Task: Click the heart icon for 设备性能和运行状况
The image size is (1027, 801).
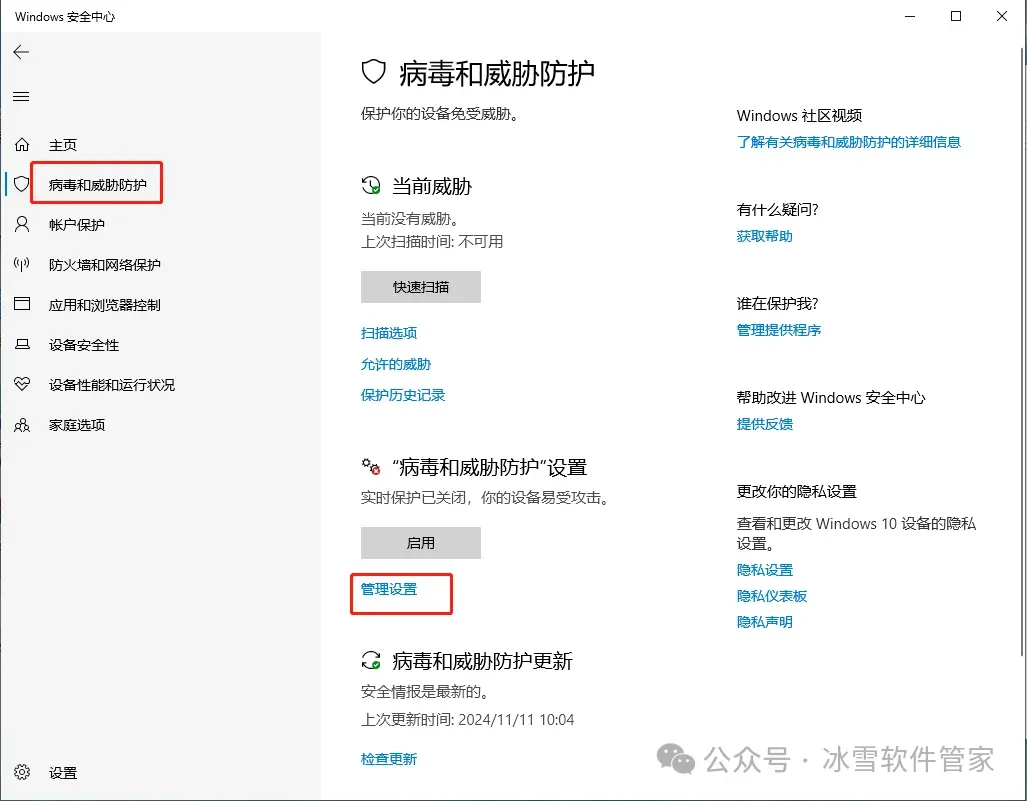Action: [22, 384]
